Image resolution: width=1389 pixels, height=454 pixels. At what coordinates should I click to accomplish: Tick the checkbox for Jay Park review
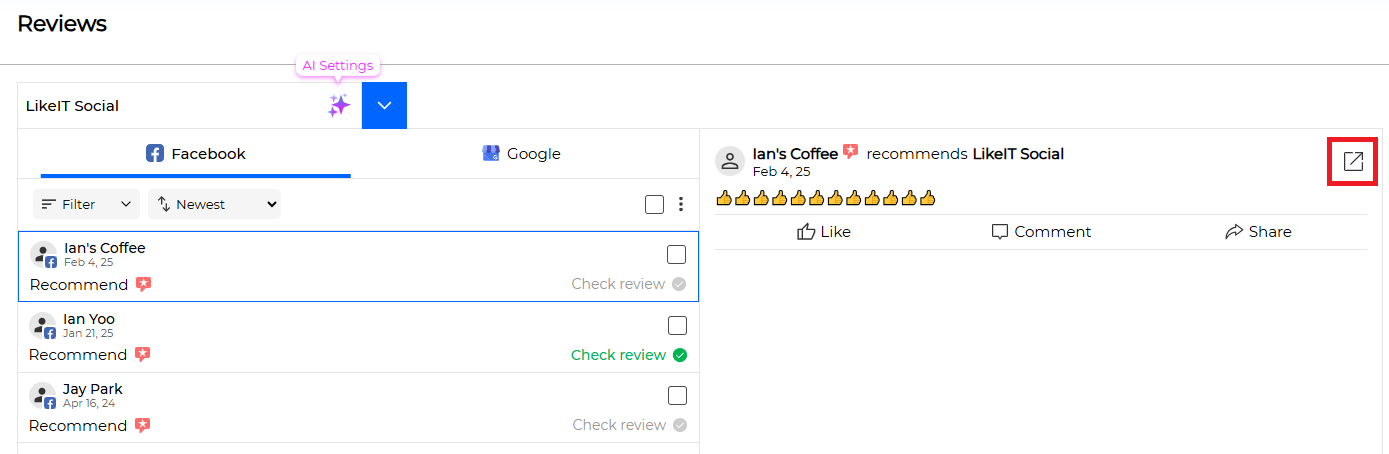click(x=677, y=395)
